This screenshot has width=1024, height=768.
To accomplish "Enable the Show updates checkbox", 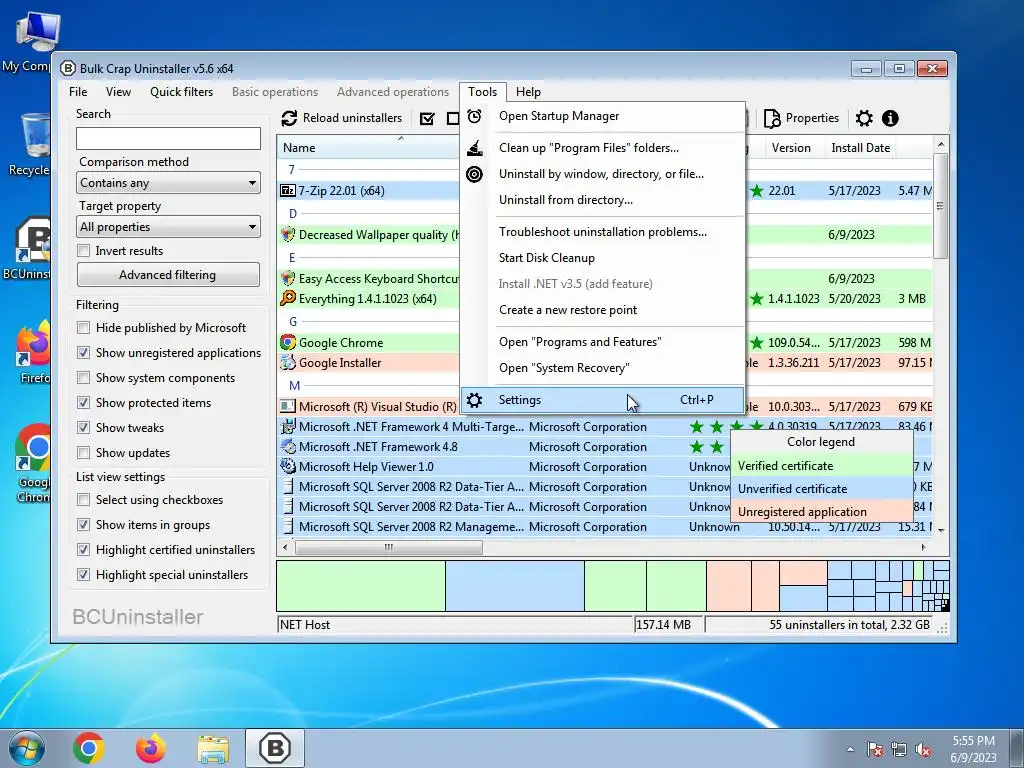I will click(83, 453).
